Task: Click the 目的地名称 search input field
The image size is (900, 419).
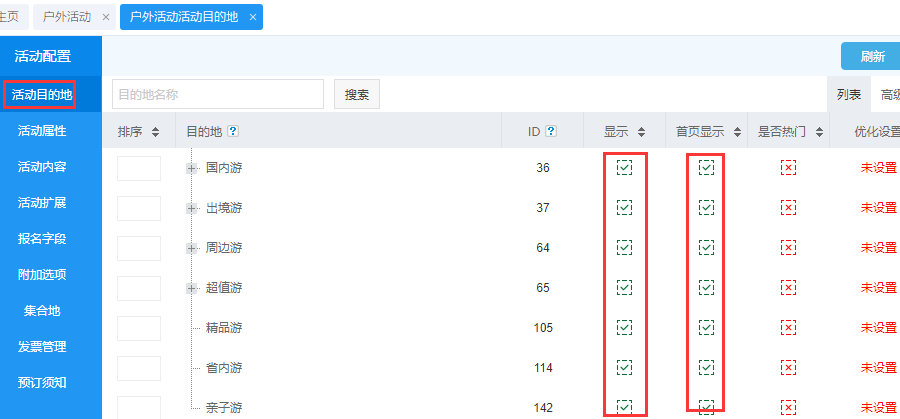Action: 218,95
